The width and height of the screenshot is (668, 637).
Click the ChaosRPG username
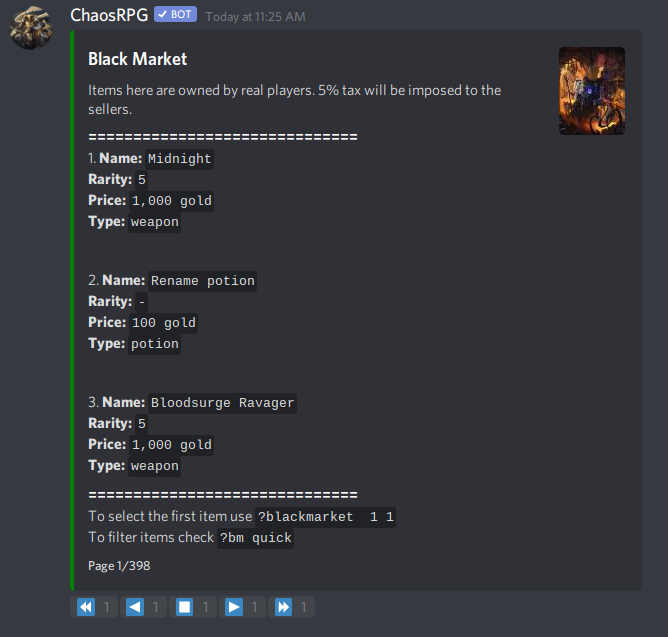[109, 15]
